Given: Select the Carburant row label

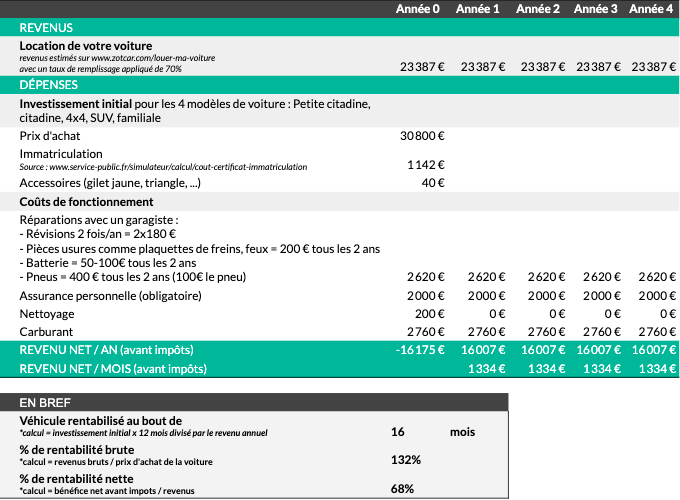Looking at the screenshot, I should (46, 331).
